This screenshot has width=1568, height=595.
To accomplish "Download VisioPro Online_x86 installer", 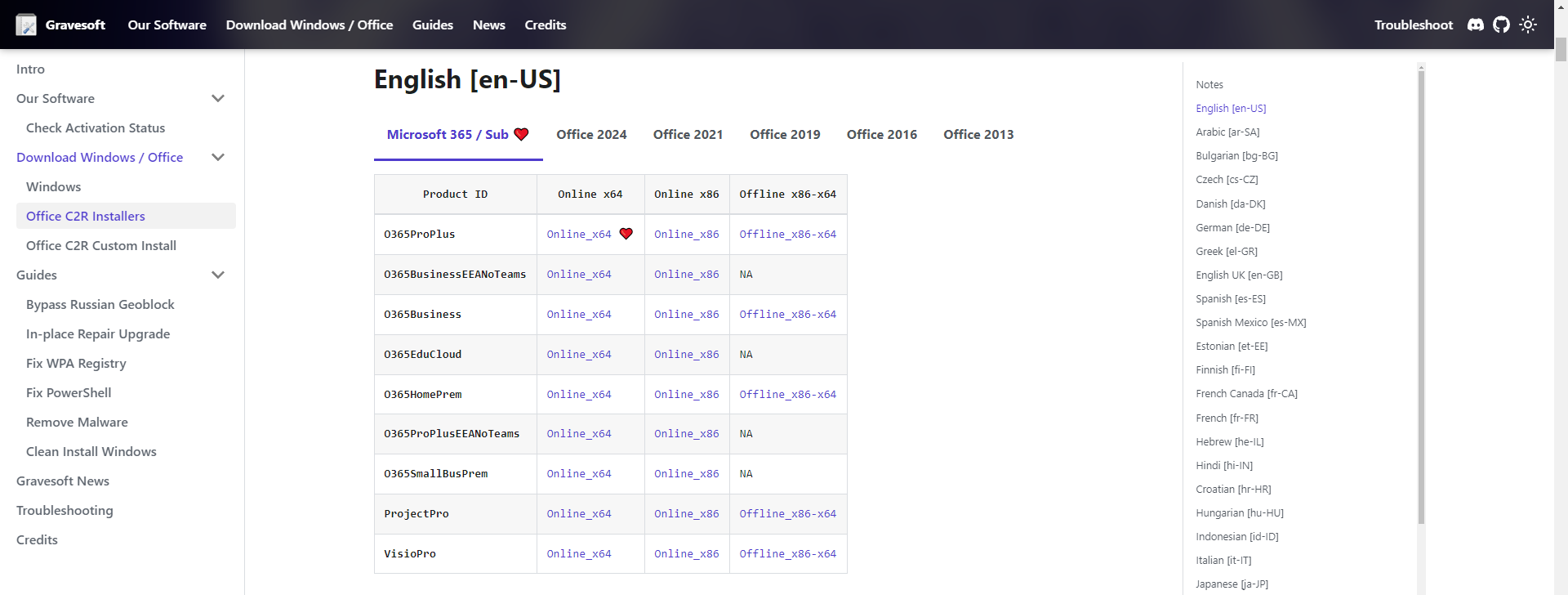I will point(686,554).
